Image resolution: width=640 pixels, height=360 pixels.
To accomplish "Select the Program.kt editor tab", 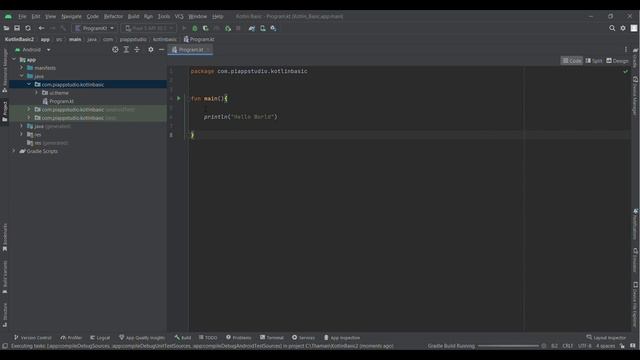I will pos(191,50).
